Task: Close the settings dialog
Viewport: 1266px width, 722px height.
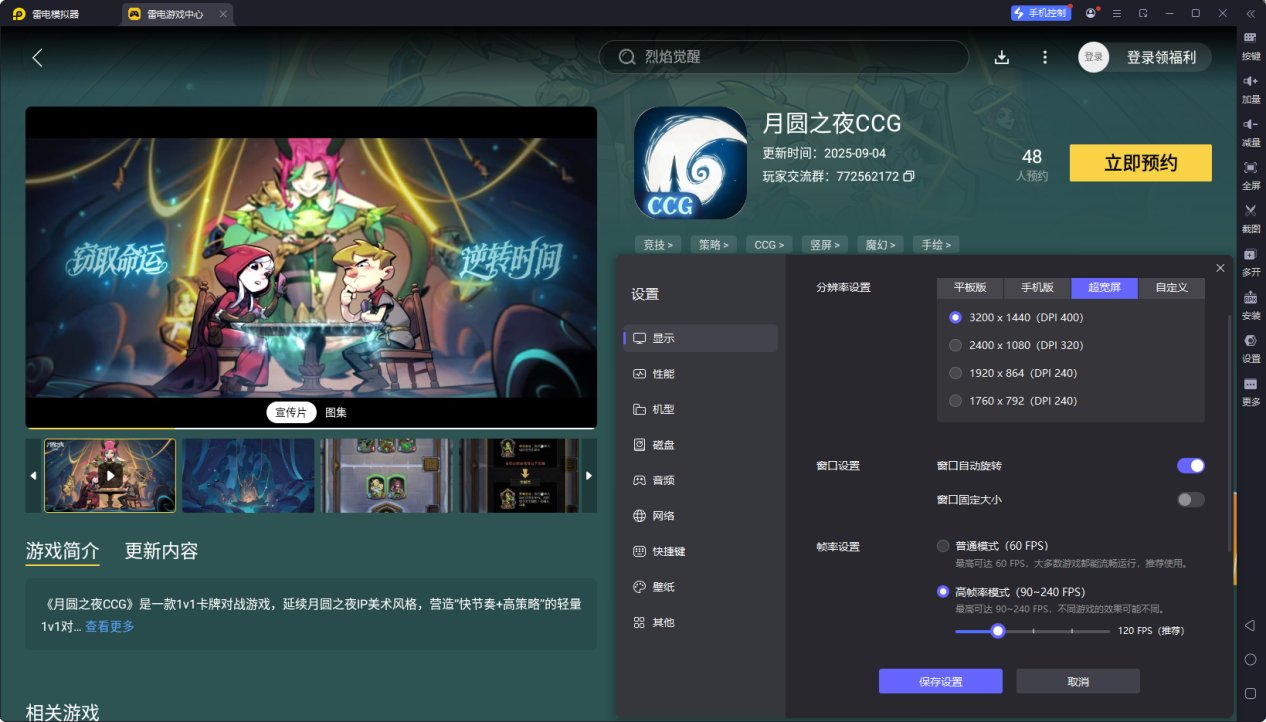Action: (1220, 268)
